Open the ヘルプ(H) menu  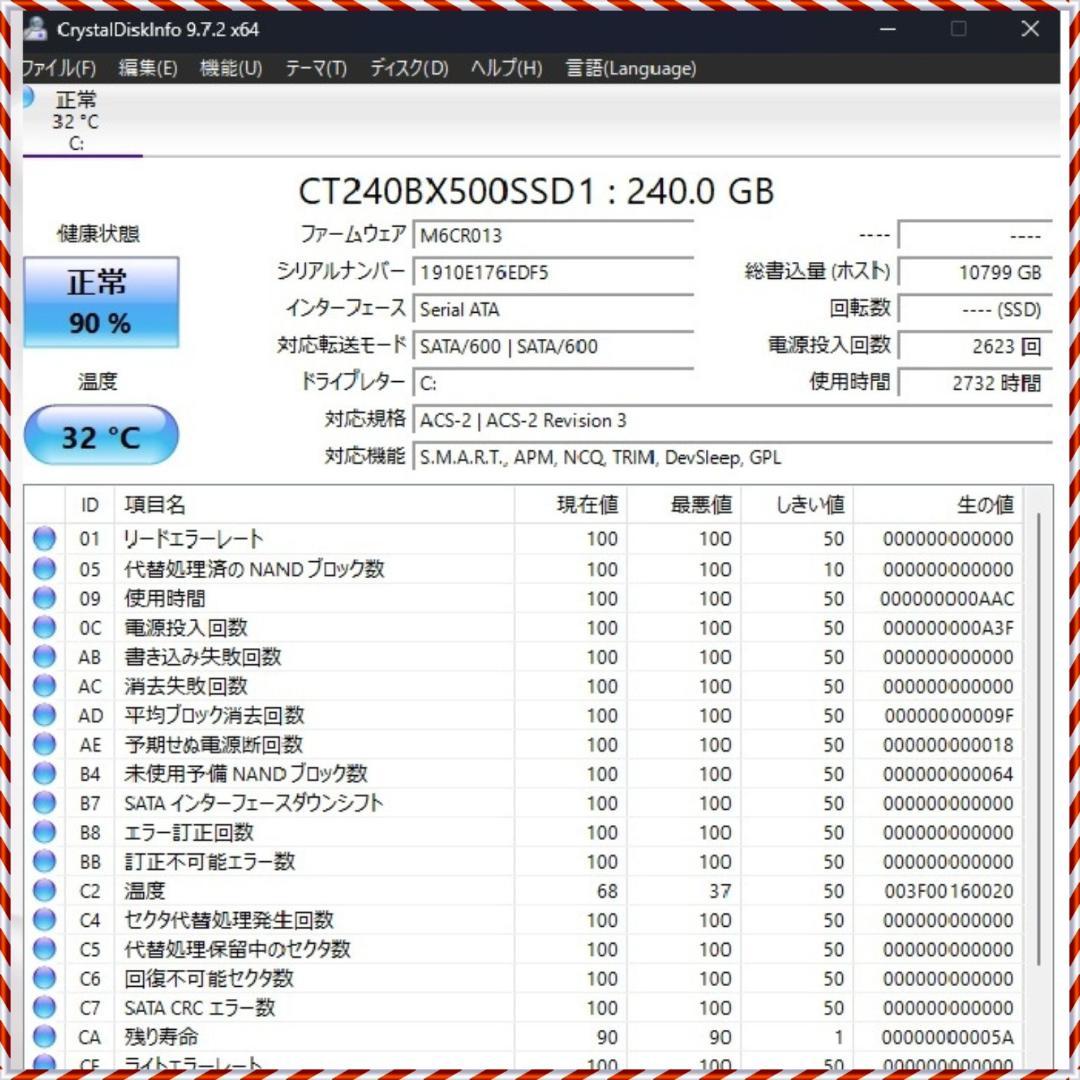pyautogui.click(x=506, y=68)
